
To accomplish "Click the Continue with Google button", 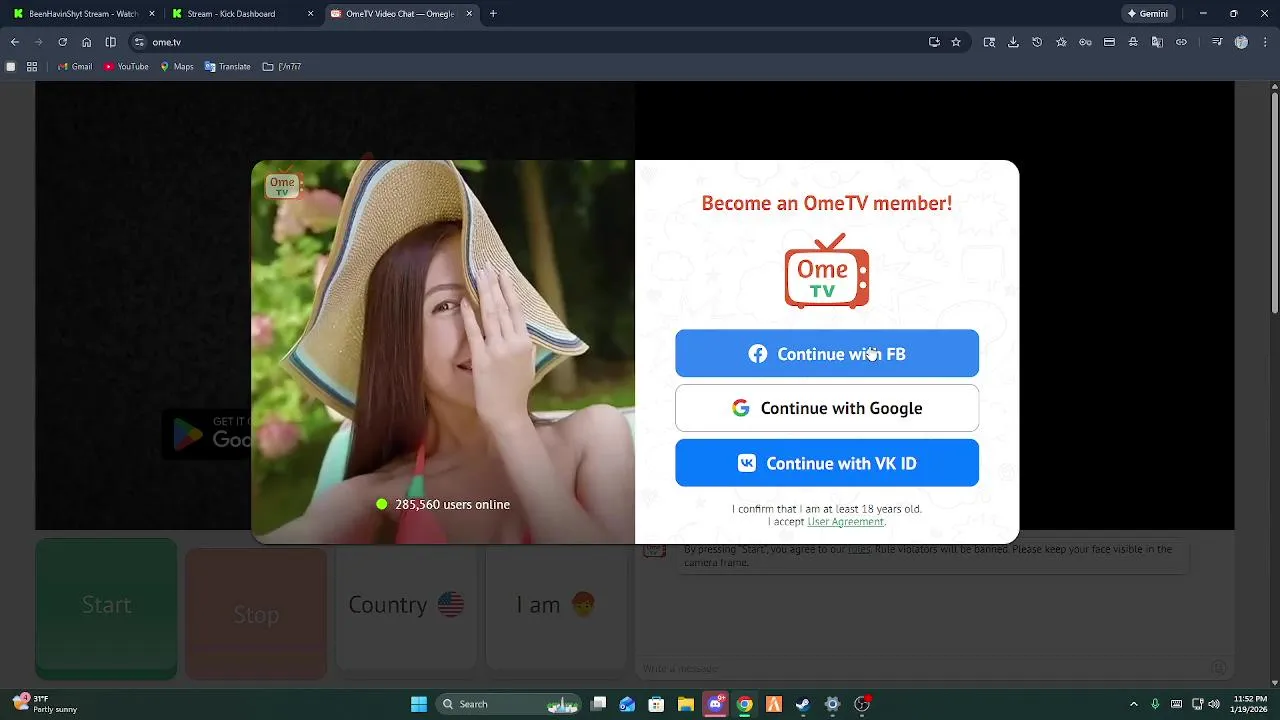I will (827, 408).
